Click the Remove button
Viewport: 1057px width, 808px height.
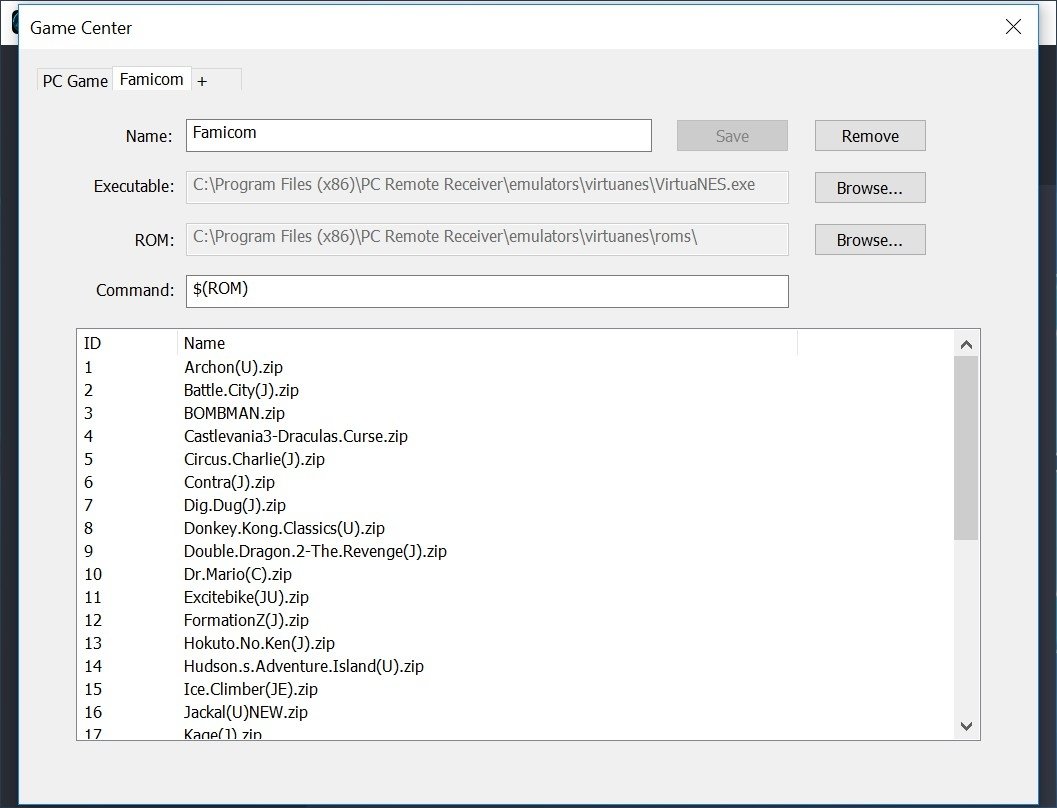pos(870,135)
